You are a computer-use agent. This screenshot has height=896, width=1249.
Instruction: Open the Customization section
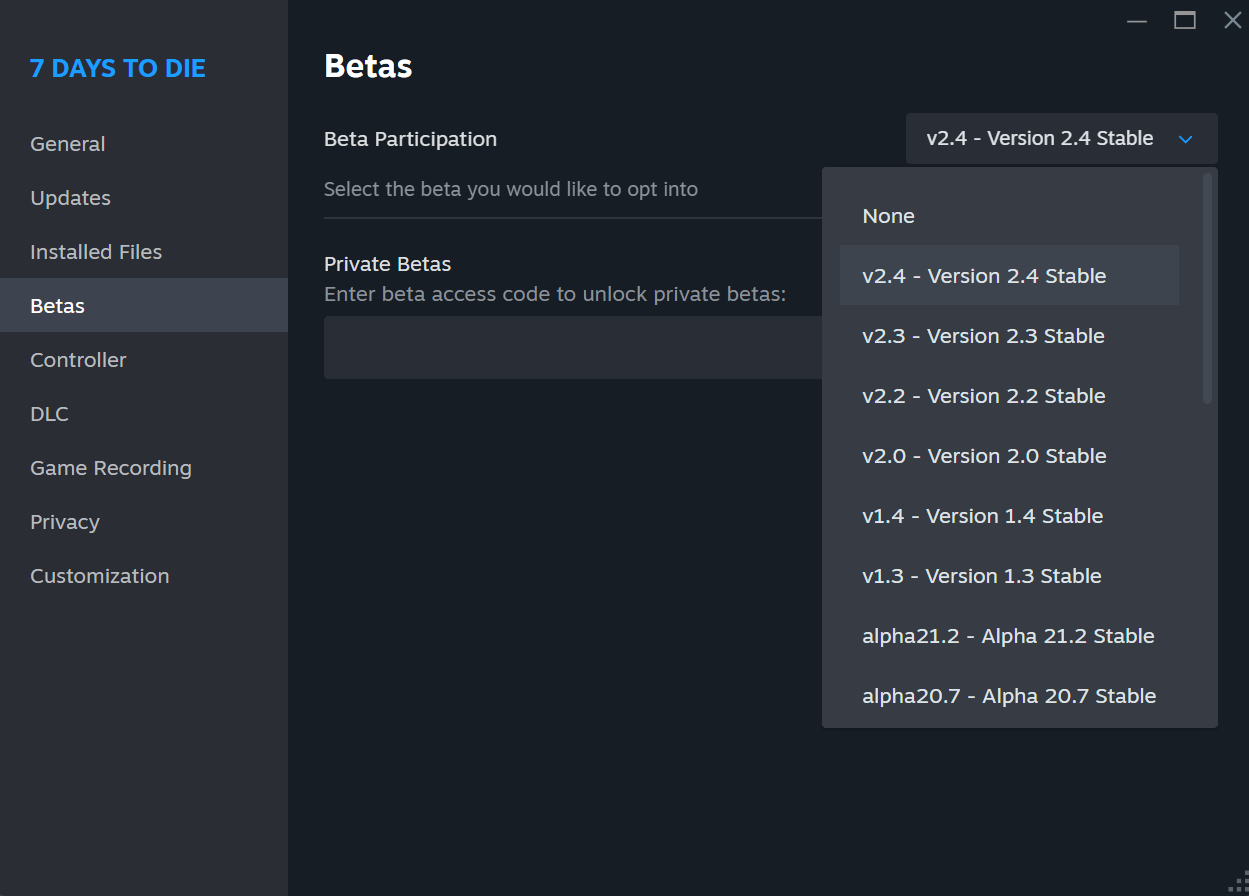click(99, 576)
